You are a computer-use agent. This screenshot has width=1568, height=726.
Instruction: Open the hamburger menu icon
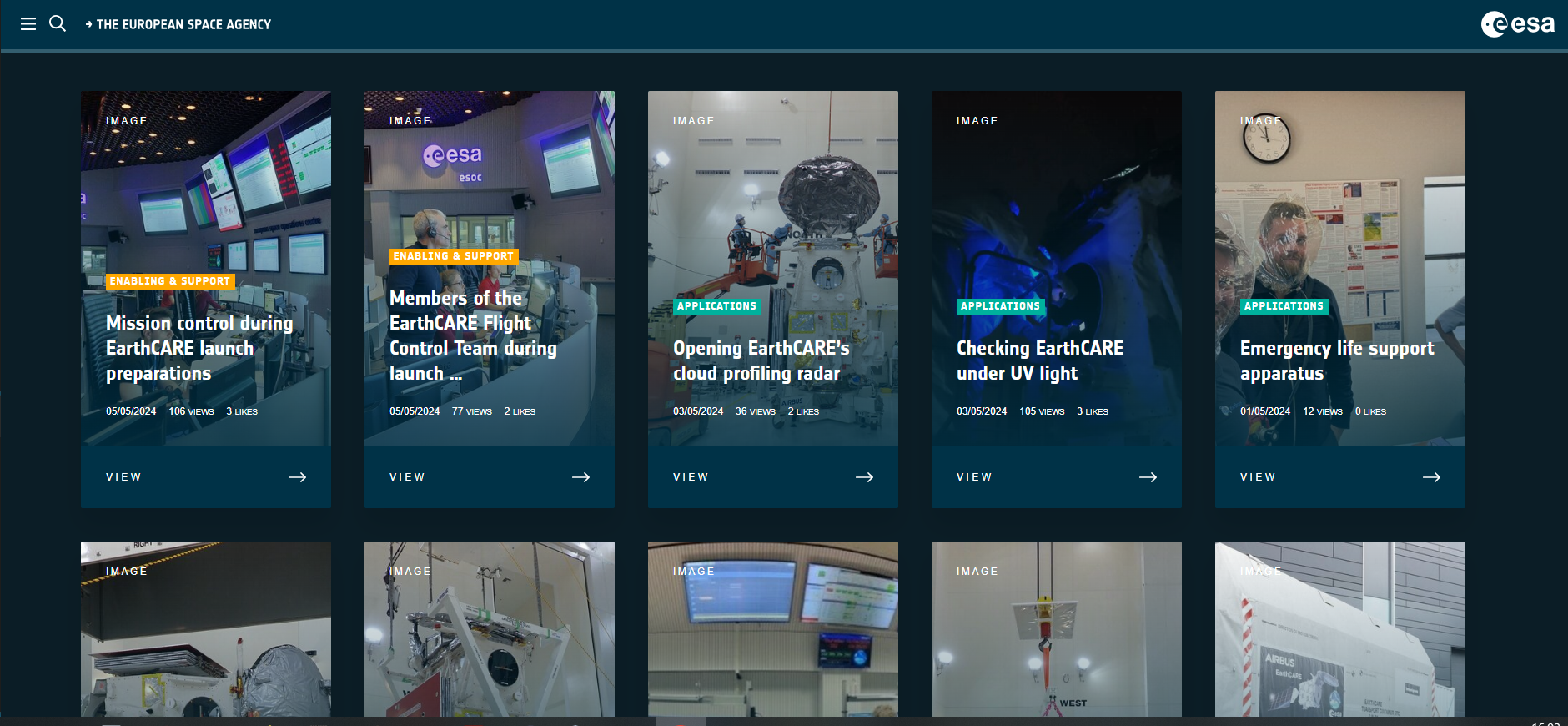pos(28,24)
